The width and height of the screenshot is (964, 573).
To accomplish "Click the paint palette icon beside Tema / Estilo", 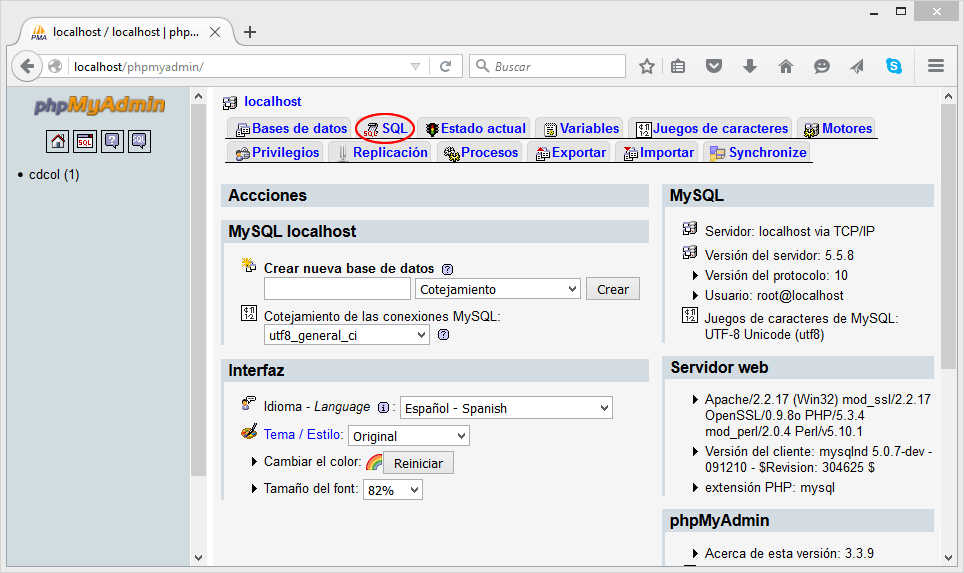I will click(x=249, y=432).
